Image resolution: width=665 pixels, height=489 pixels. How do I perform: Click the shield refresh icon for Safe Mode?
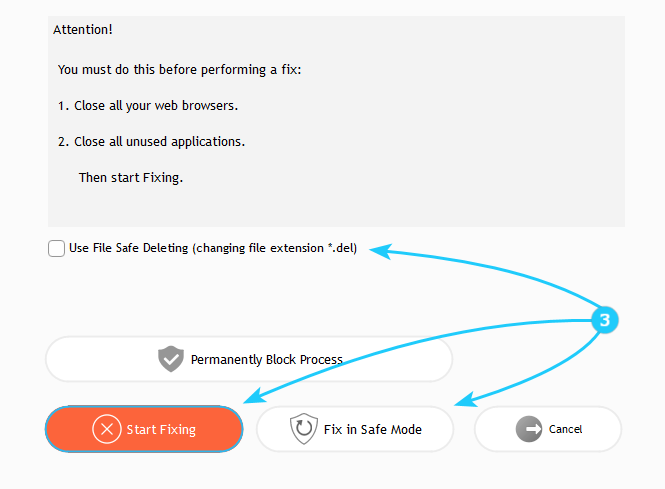[x=302, y=429]
